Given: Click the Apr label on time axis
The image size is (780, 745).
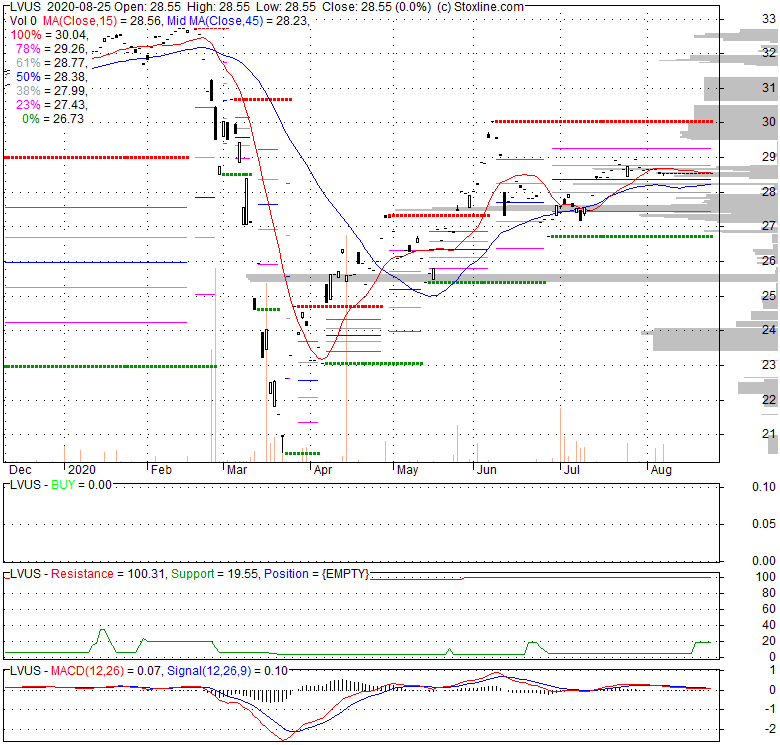Looking at the screenshot, I should pyautogui.click(x=323, y=470).
